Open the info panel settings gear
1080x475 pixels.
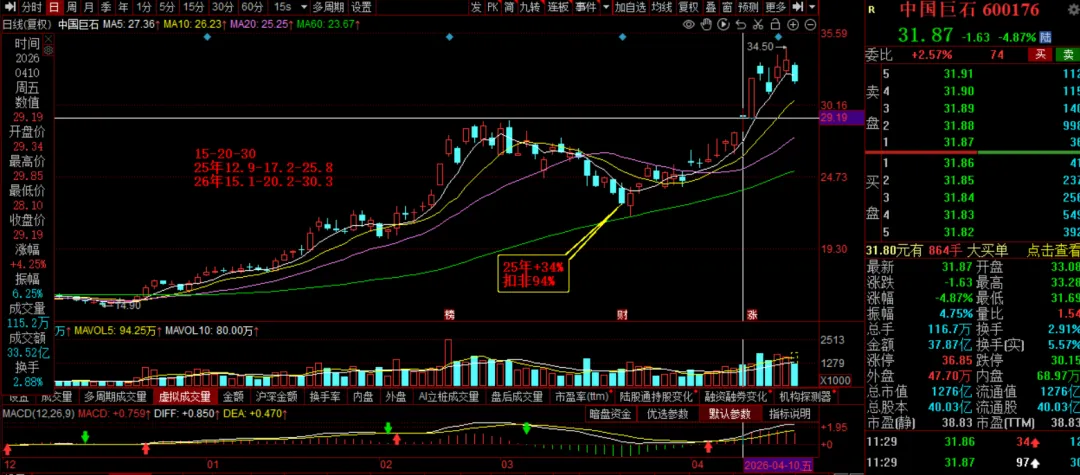[48, 51]
